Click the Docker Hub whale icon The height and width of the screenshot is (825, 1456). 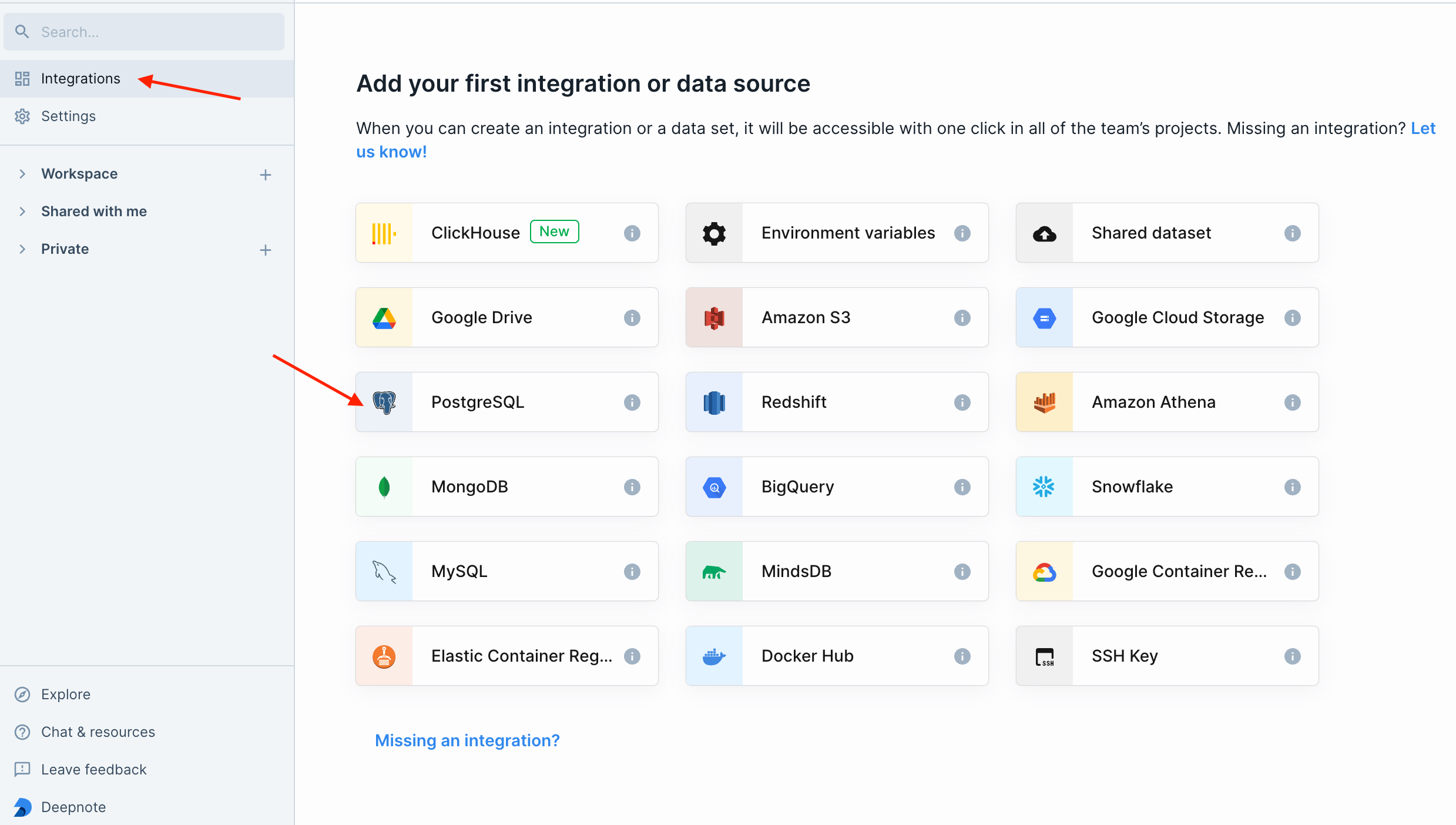714,656
